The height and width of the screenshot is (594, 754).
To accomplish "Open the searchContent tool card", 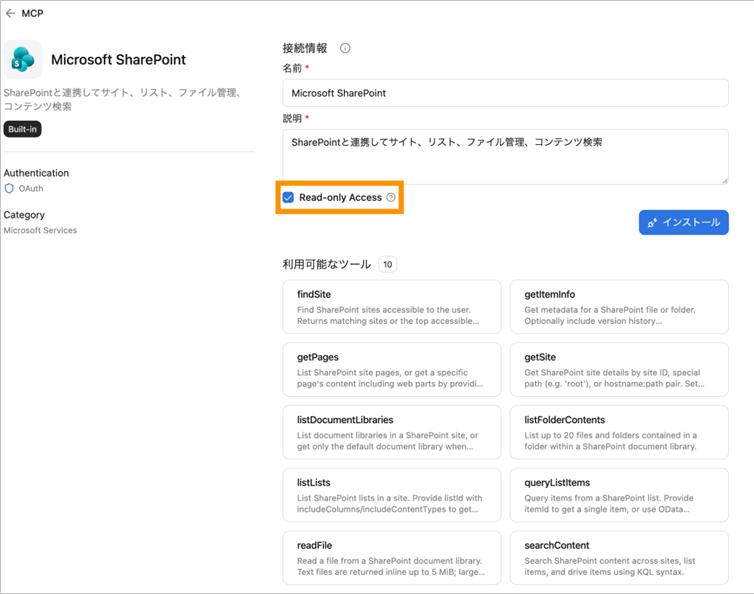I will pyautogui.click(x=619, y=558).
